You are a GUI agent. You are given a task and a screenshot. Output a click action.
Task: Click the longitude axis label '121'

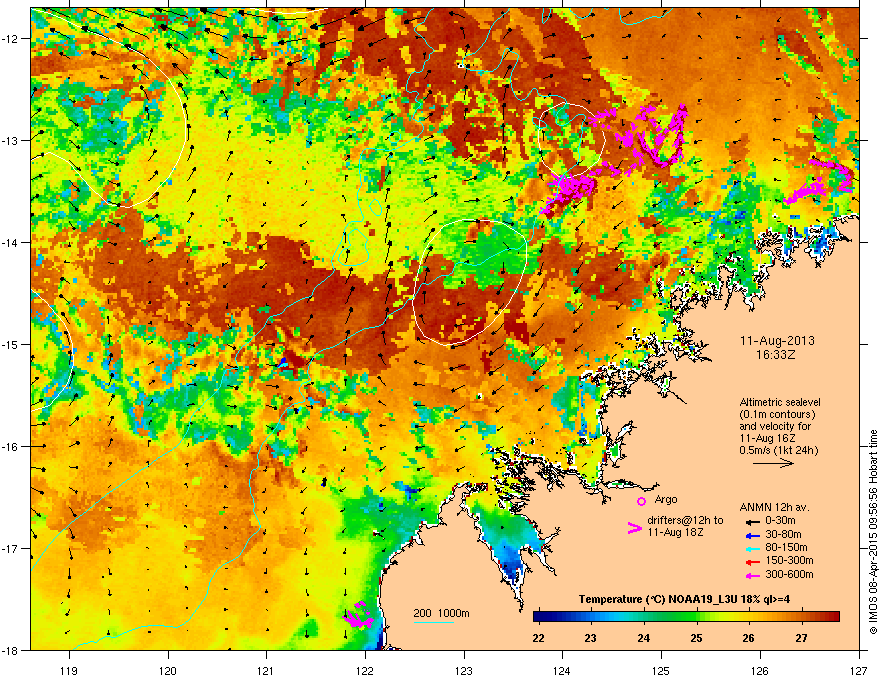[266, 671]
